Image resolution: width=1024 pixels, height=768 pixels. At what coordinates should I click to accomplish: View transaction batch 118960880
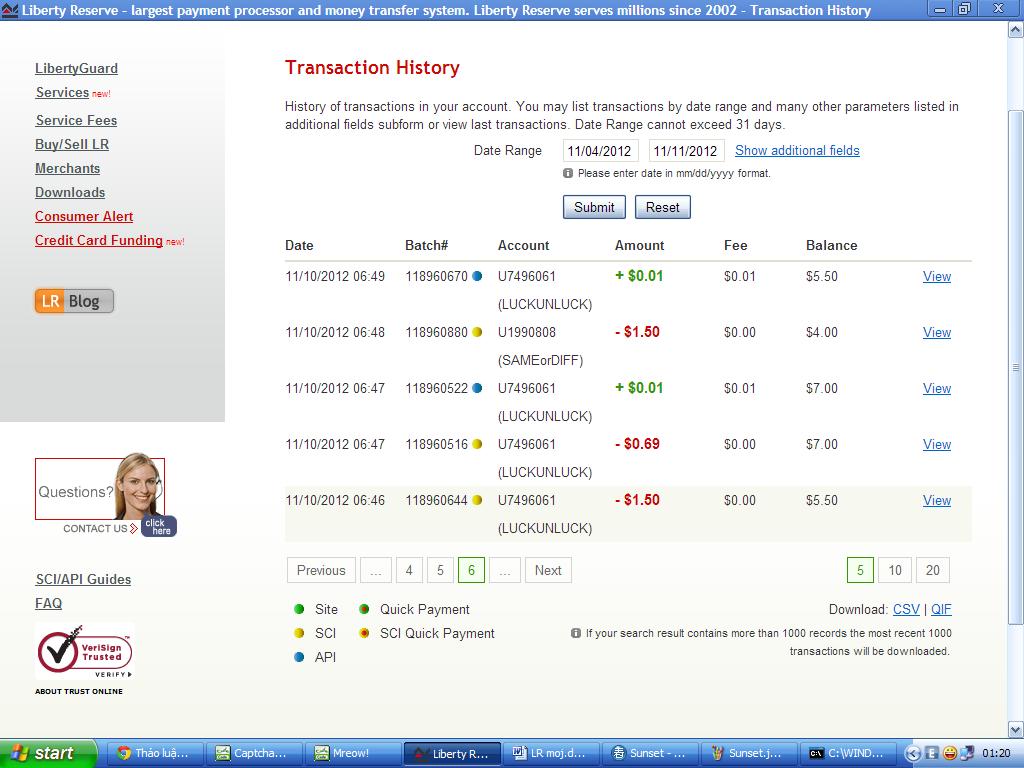pos(936,332)
